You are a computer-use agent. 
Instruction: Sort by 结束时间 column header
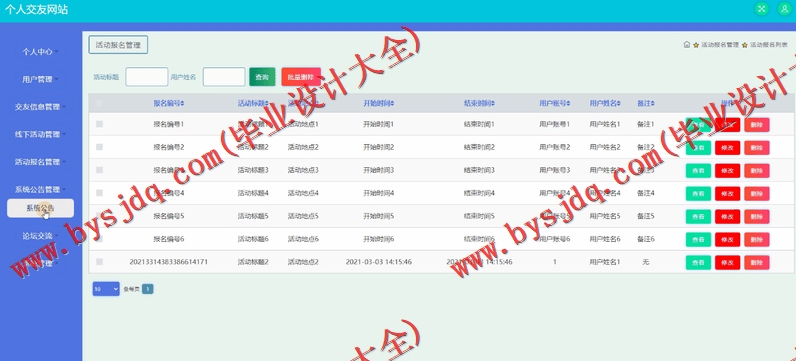pyautogui.click(x=479, y=104)
